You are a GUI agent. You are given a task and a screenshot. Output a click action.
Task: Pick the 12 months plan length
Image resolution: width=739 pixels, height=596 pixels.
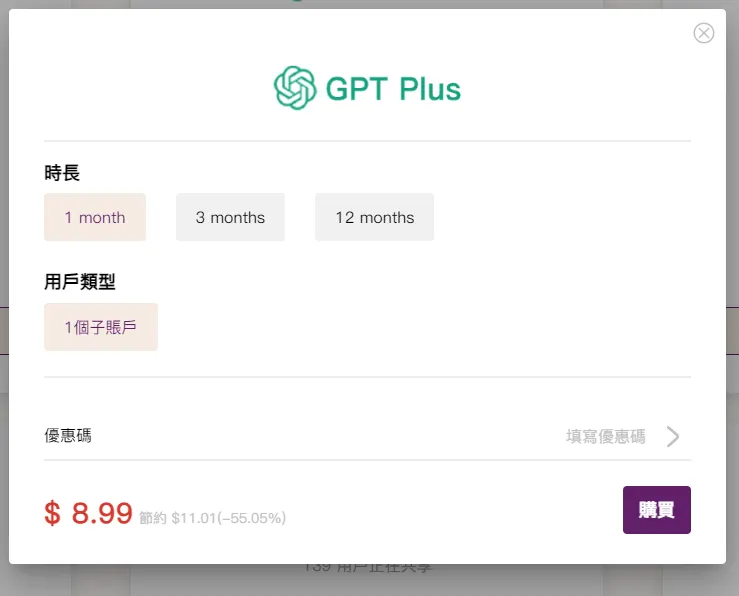click(x=374, y=217)
